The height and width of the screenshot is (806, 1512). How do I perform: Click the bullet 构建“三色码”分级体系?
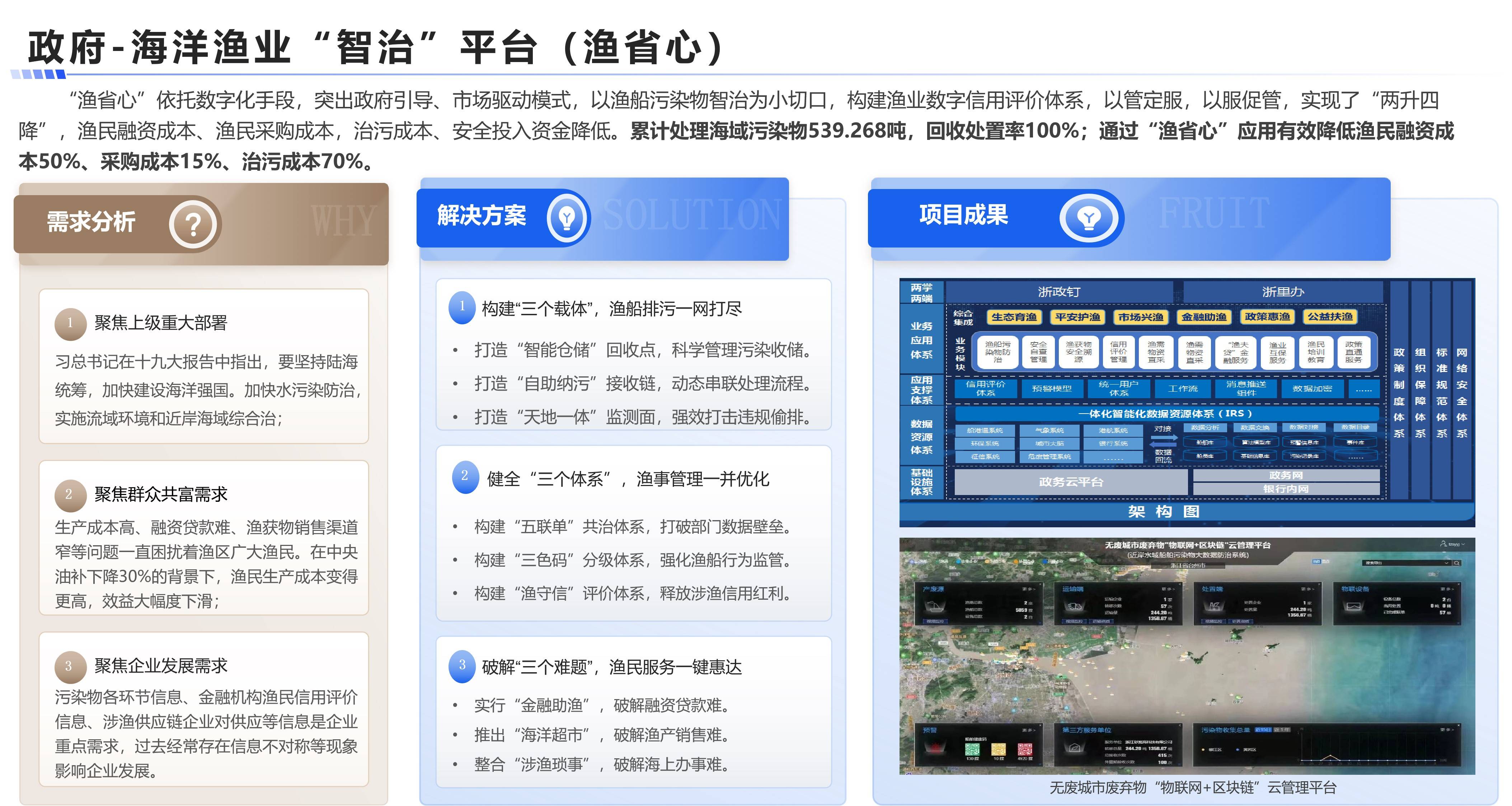(559, 560)
